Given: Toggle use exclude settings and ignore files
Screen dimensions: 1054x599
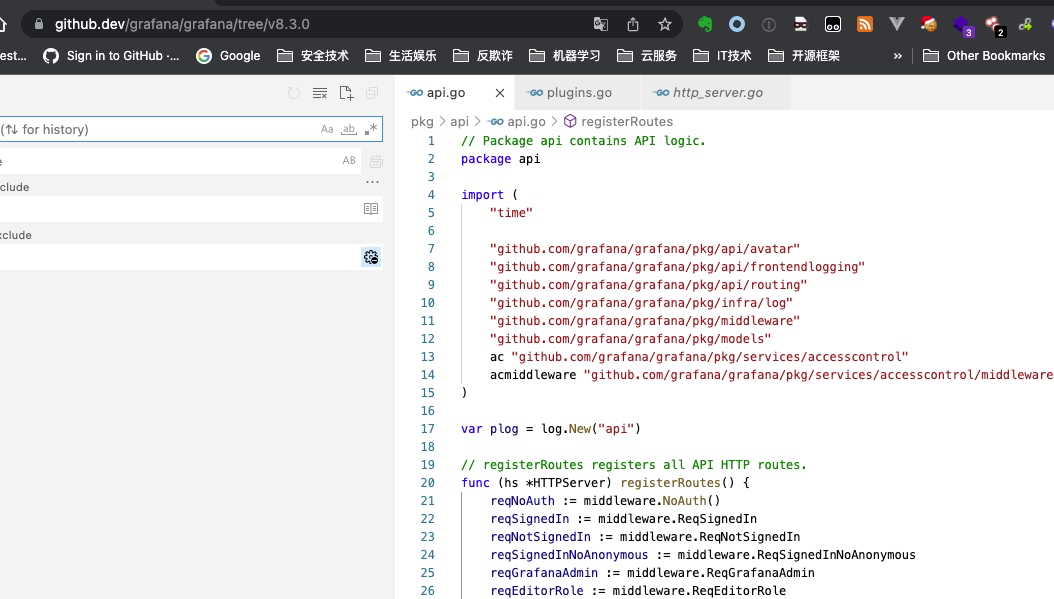Looking at the screenshot, I should pyautogui.click(x=371, y=257).
